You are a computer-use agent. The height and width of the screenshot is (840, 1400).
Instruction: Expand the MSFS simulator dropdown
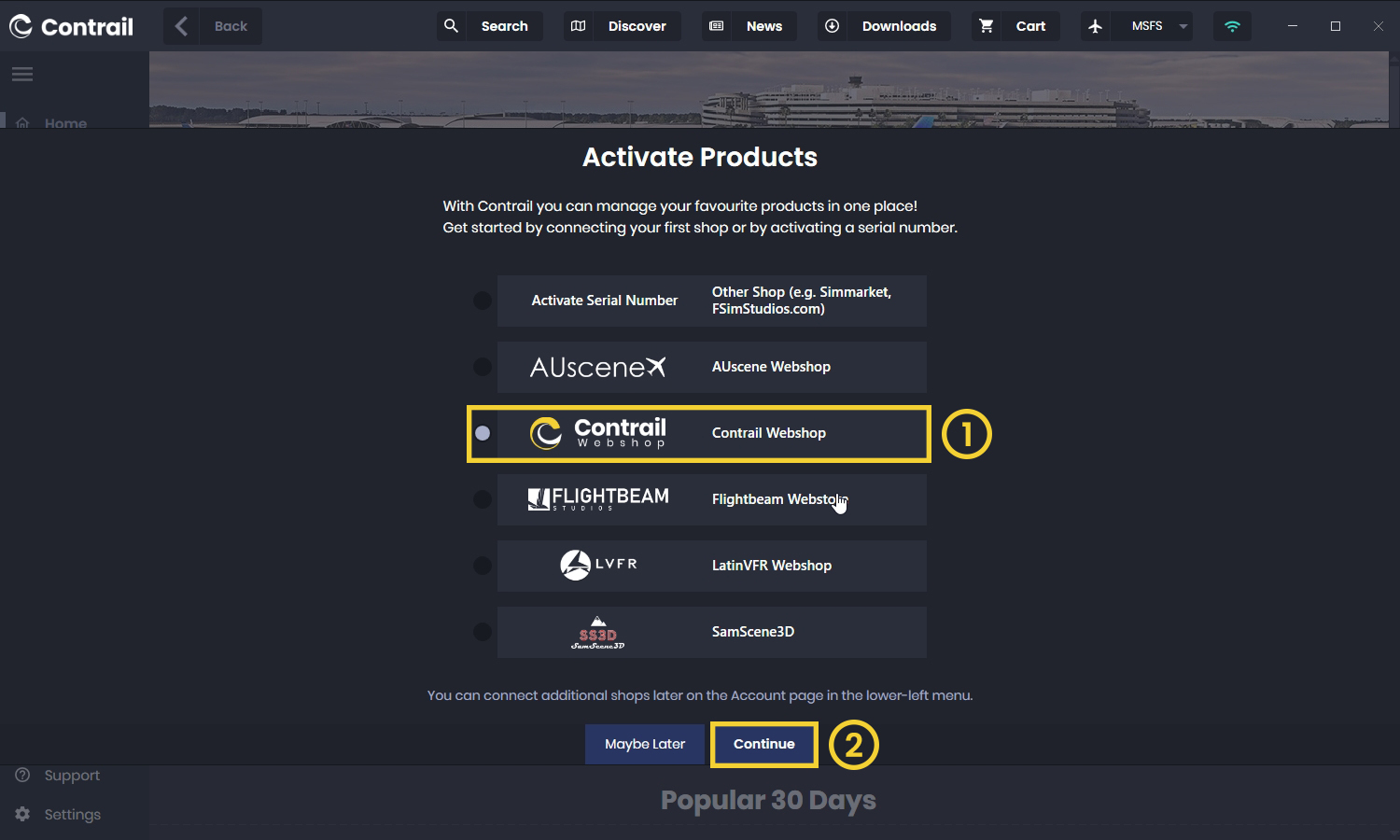coord(1183,26)
